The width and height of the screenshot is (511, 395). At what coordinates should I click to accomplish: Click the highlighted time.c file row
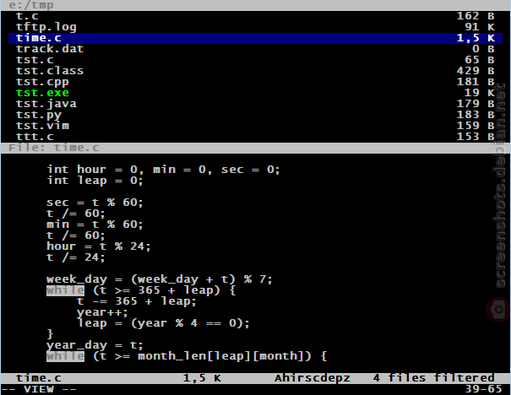[255, 38]
